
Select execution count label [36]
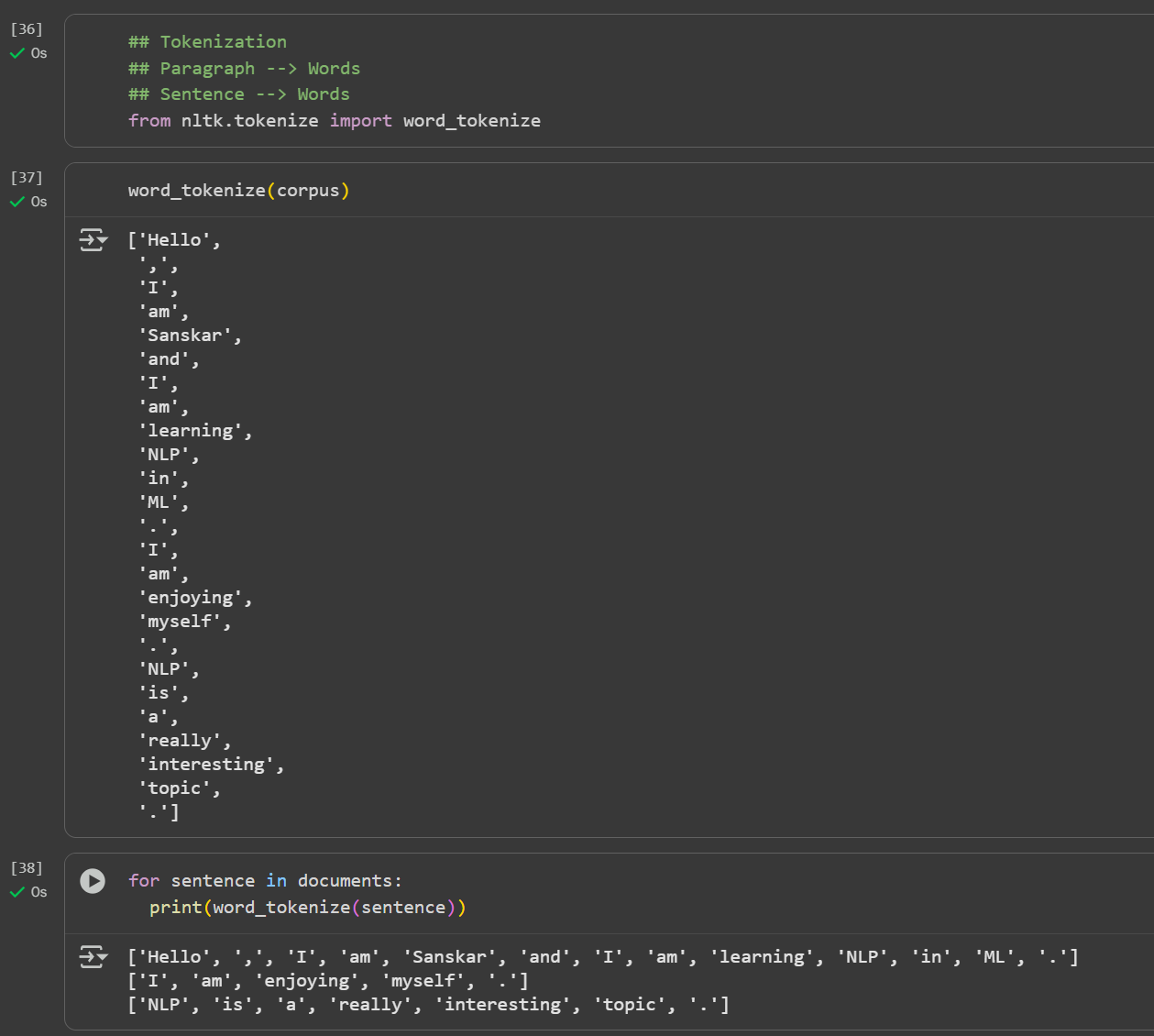[x=27, y=29]
